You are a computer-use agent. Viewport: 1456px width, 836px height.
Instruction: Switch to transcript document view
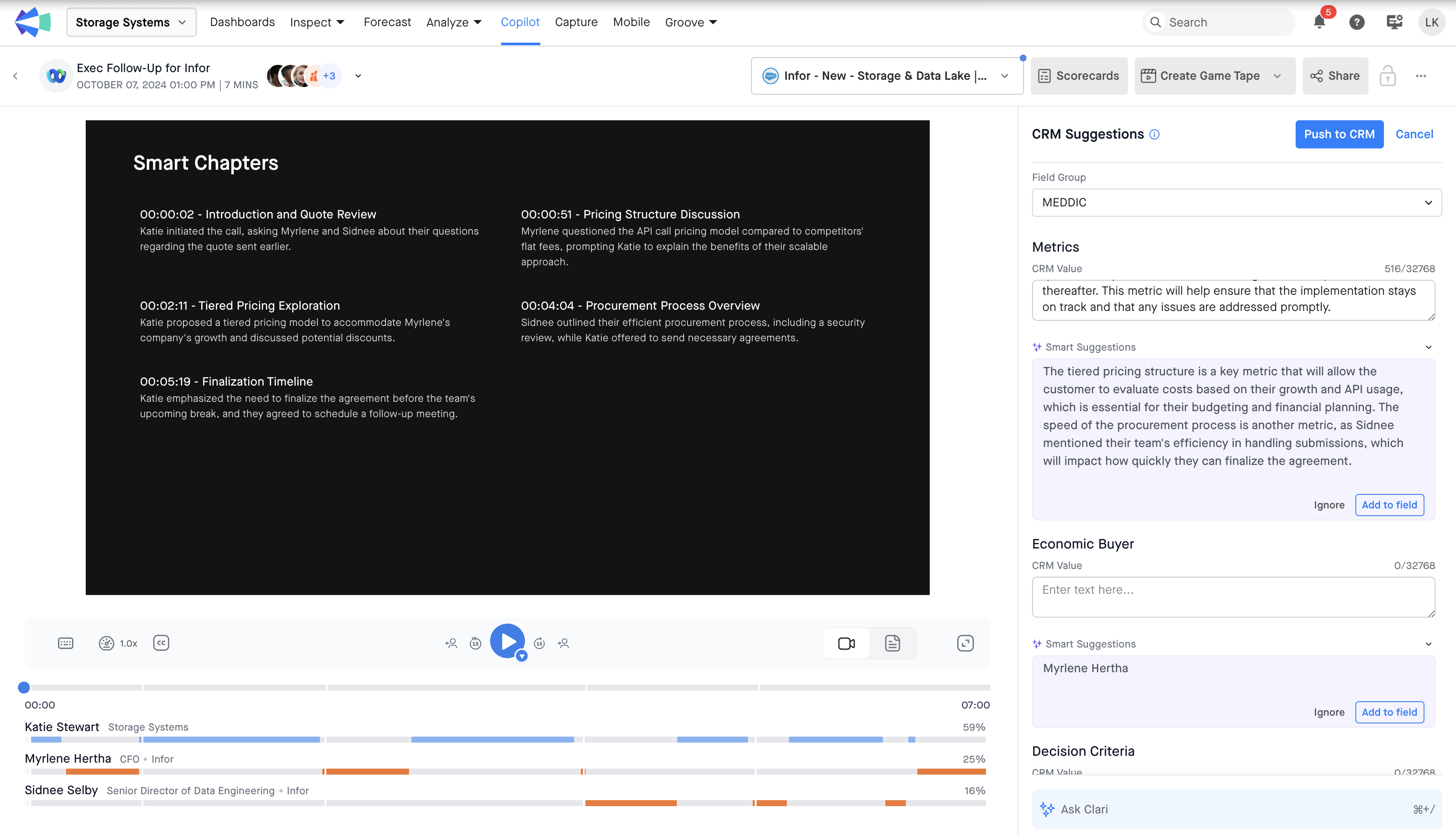click(892, 643)
